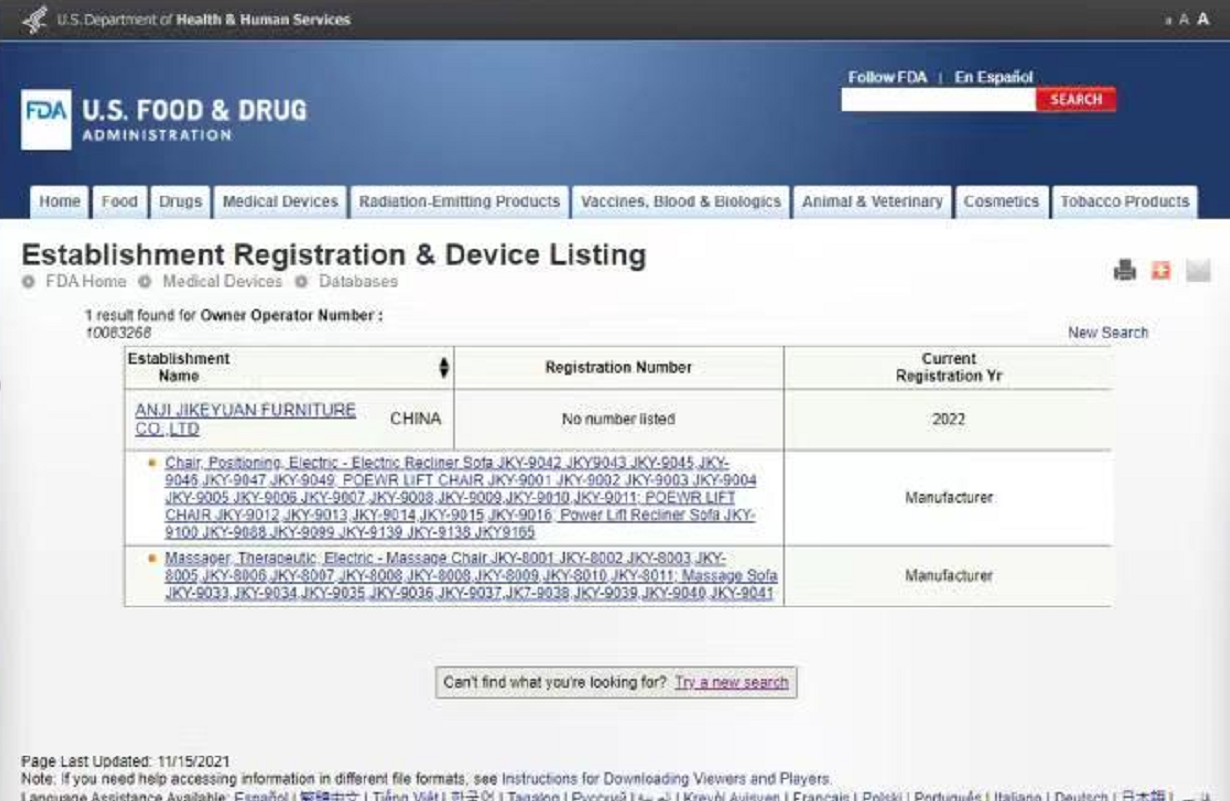1230x801 pixels.
Task: Open the Medical Devices tab
Action: 280,202
